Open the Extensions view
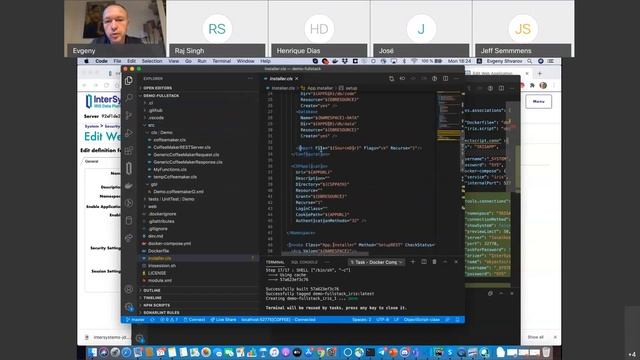640x360 pixels. (x=129, y=151)
